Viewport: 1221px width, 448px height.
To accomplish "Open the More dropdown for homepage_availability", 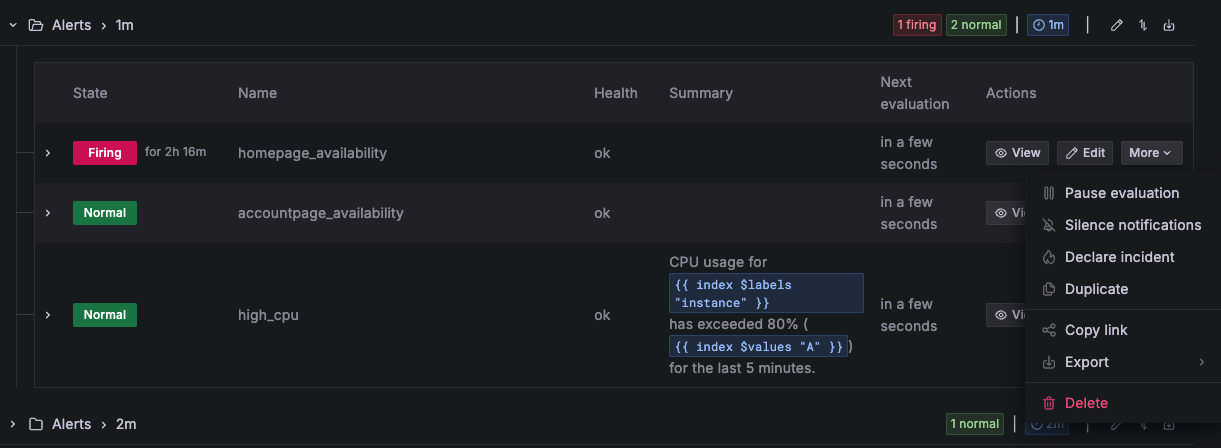I will pos(1151,153).
